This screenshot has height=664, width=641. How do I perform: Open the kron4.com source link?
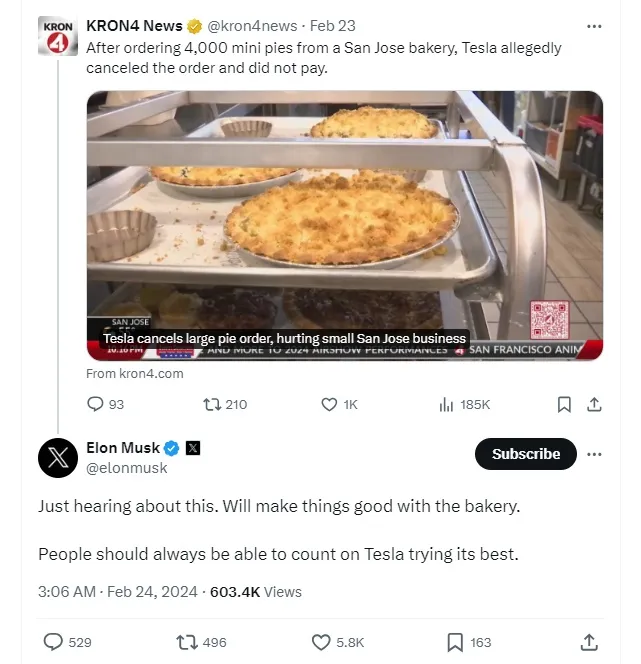[135, 373]
